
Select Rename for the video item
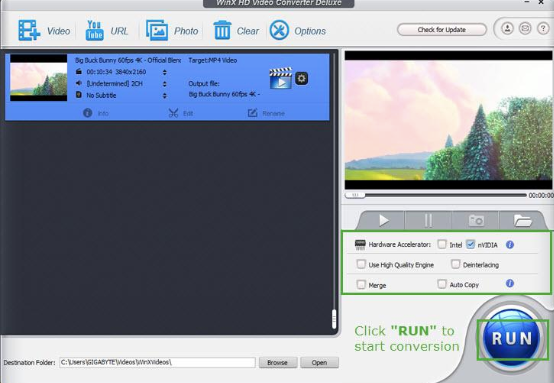point(266,113)
